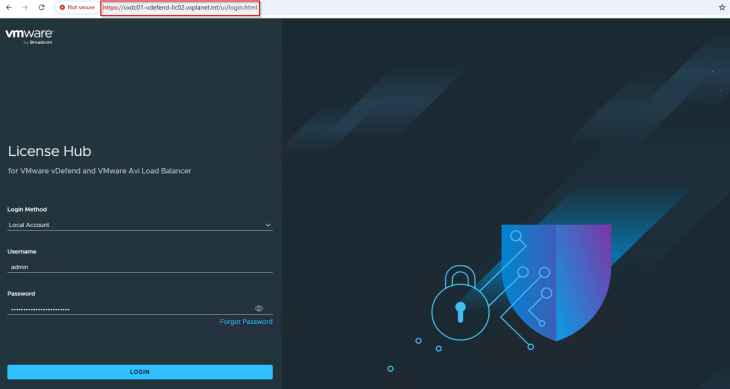Bookmark this page with the star icon
The image size is (730, 389).
[722, 7]
